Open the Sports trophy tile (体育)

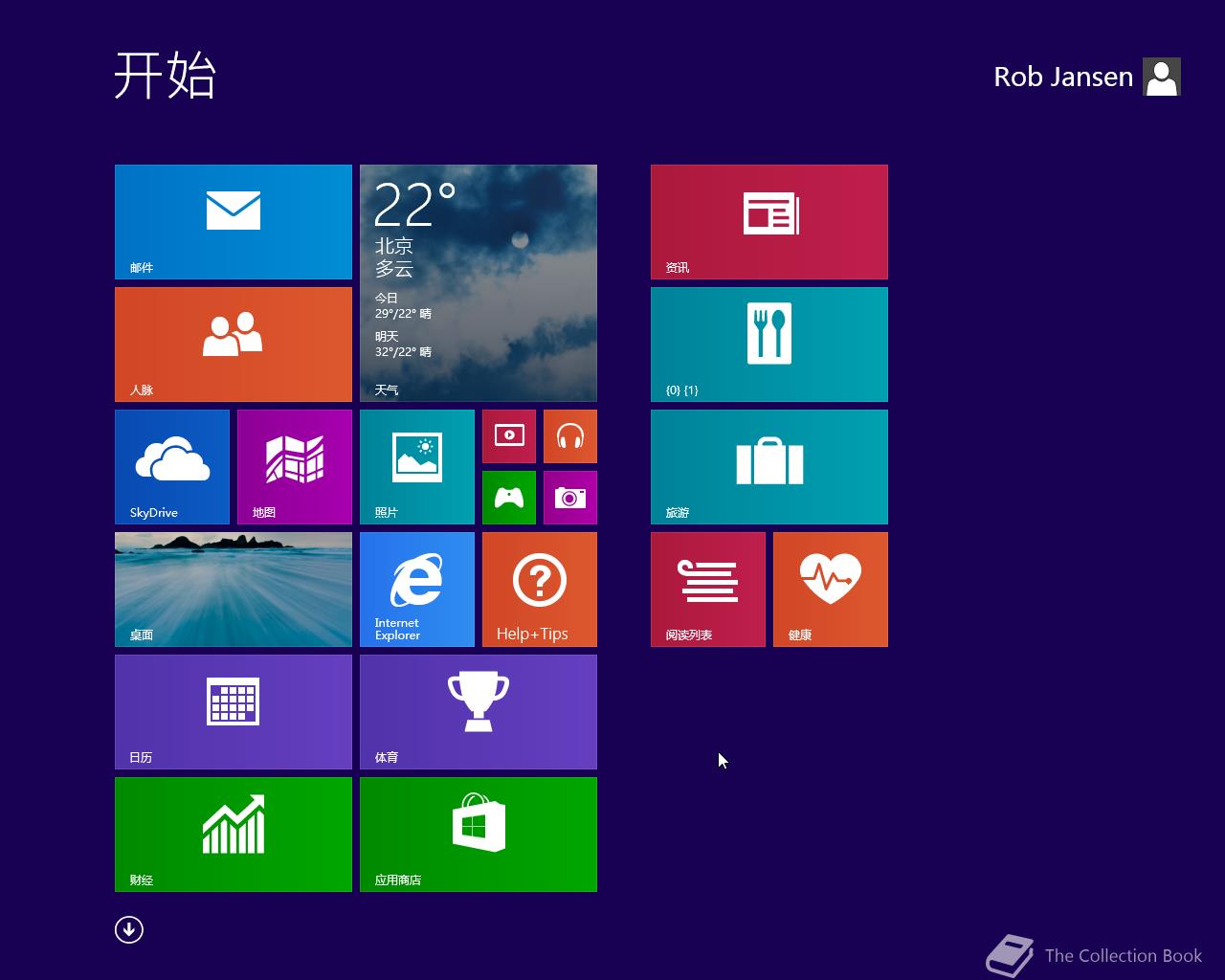tap(479, 712)
